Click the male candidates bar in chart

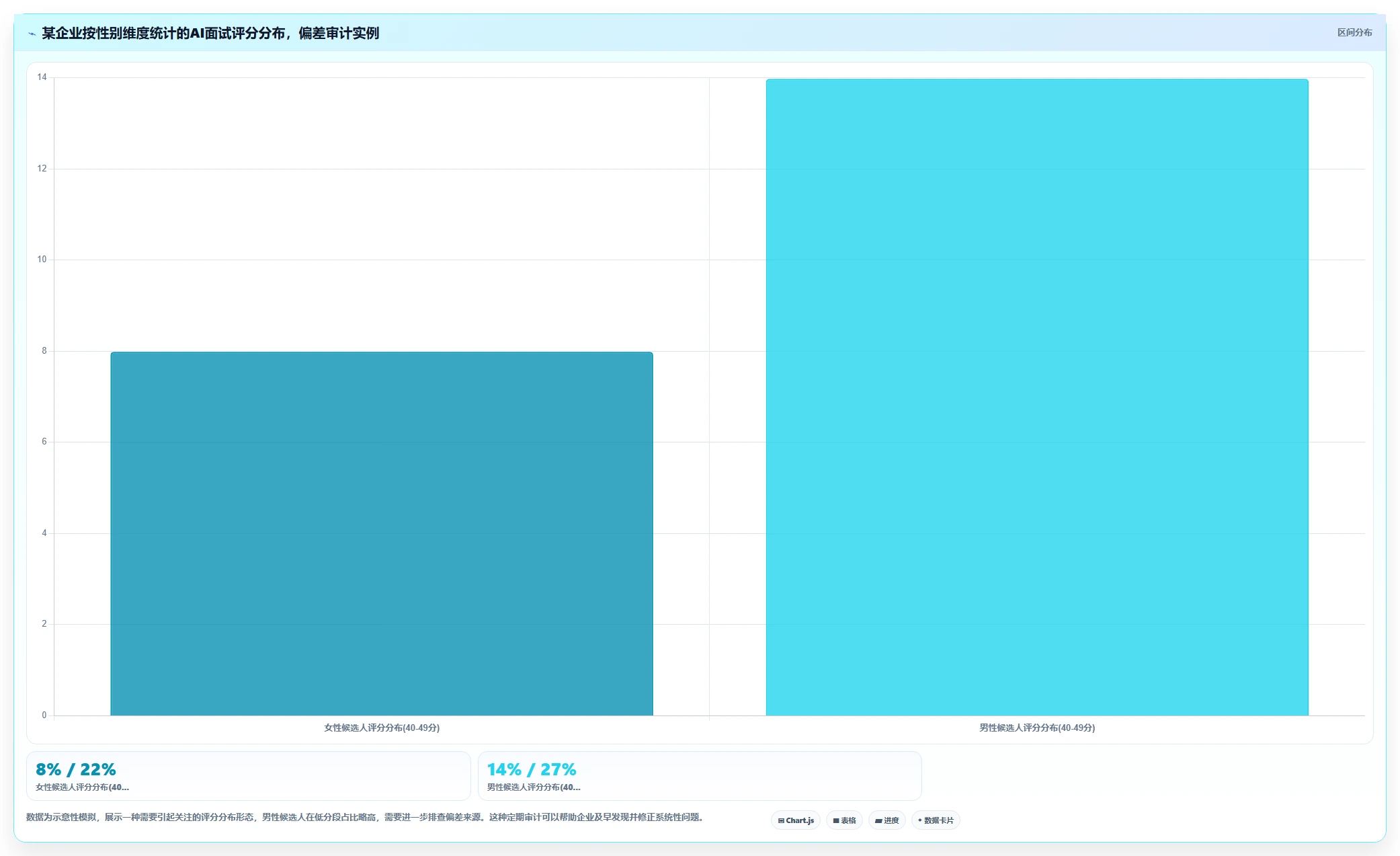1037,397
